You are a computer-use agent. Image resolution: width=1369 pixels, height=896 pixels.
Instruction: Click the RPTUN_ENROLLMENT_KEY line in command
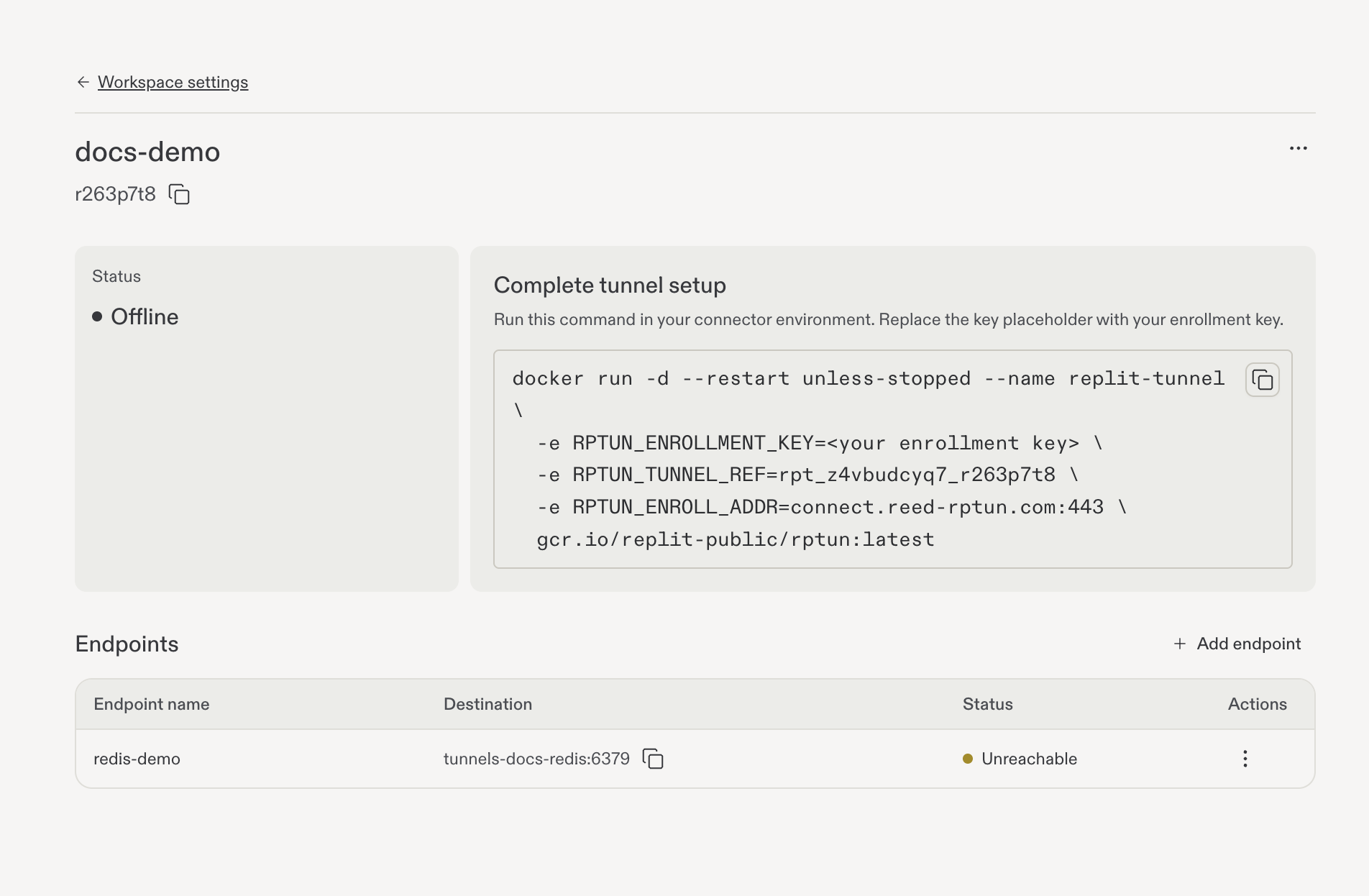[820, 443]
